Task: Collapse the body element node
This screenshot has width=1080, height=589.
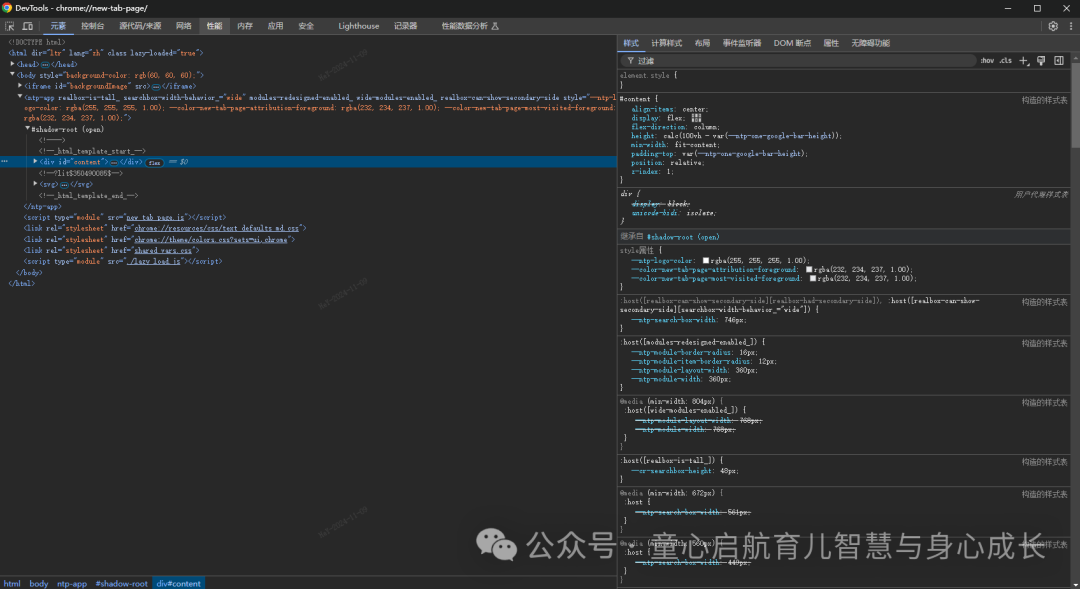Action: click(x=12, y=74)
